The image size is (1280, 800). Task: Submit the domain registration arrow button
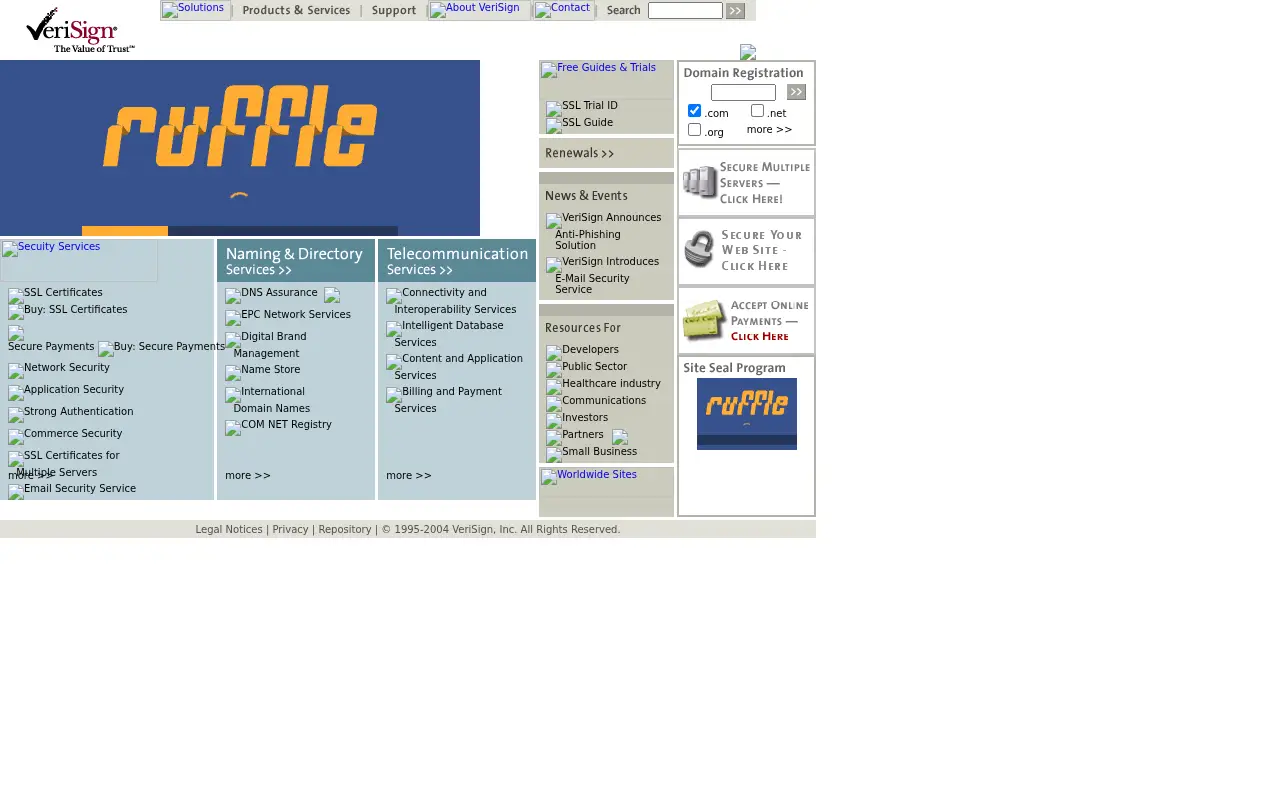(796, 92)
